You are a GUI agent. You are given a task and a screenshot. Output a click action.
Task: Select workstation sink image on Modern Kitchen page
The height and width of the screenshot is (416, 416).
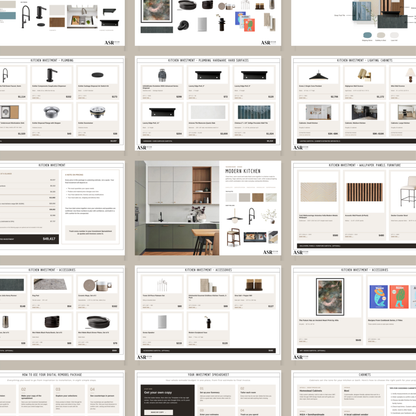click(x=255, y=237)
